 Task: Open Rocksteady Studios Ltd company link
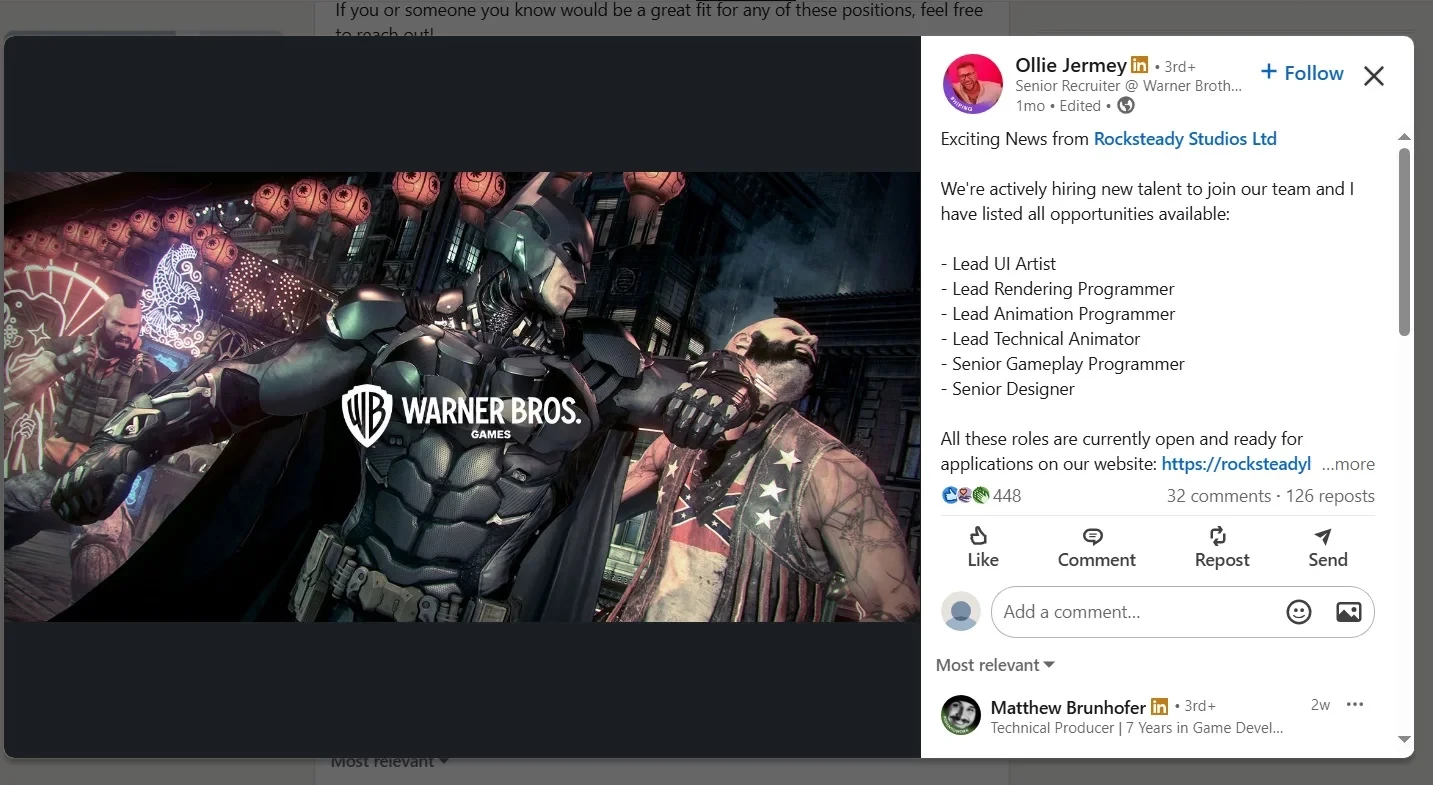1185,139
